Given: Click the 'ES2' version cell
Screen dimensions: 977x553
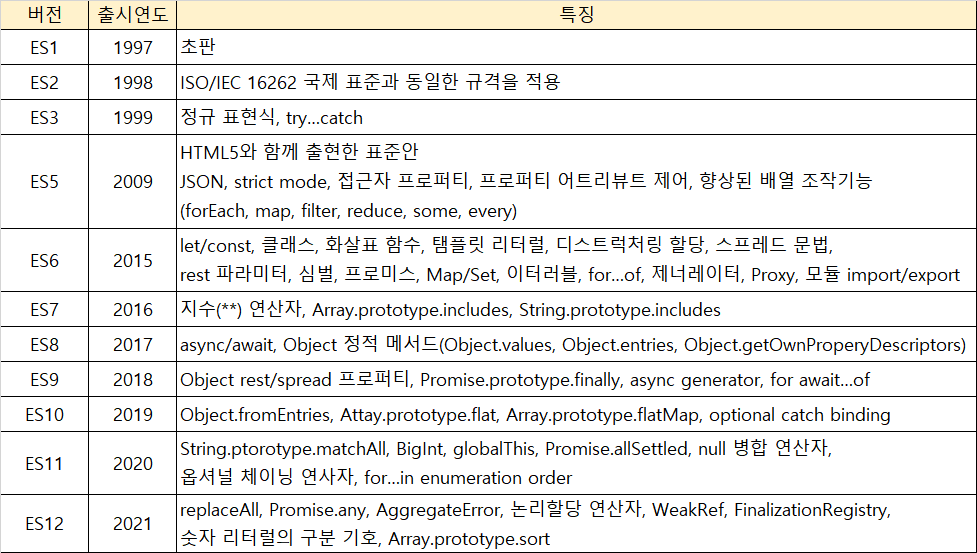Looking at the screenshot, I should click(44, 82).
